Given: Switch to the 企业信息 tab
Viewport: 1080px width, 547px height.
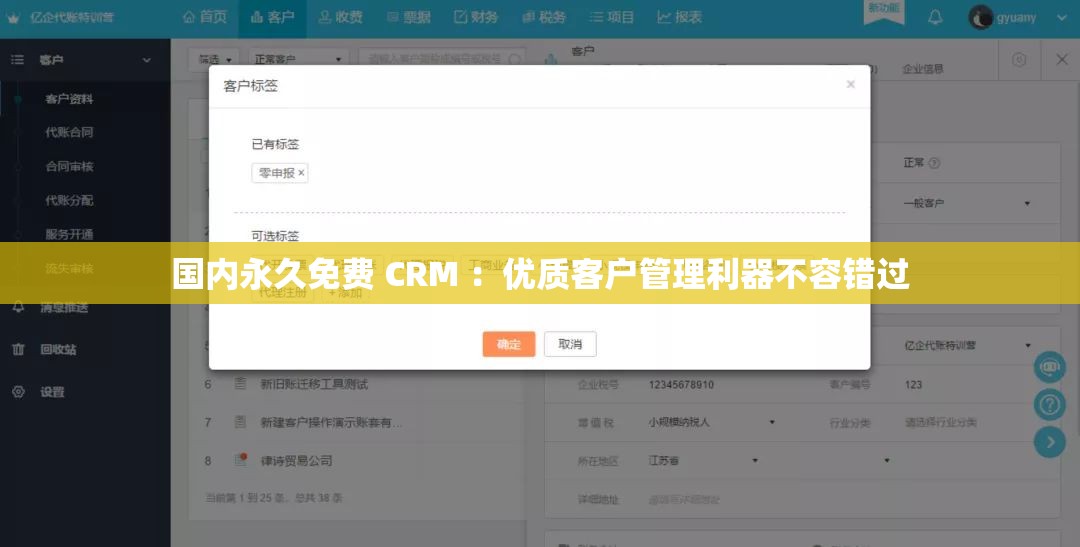Looking at the screenshot, I should point(923,69).
